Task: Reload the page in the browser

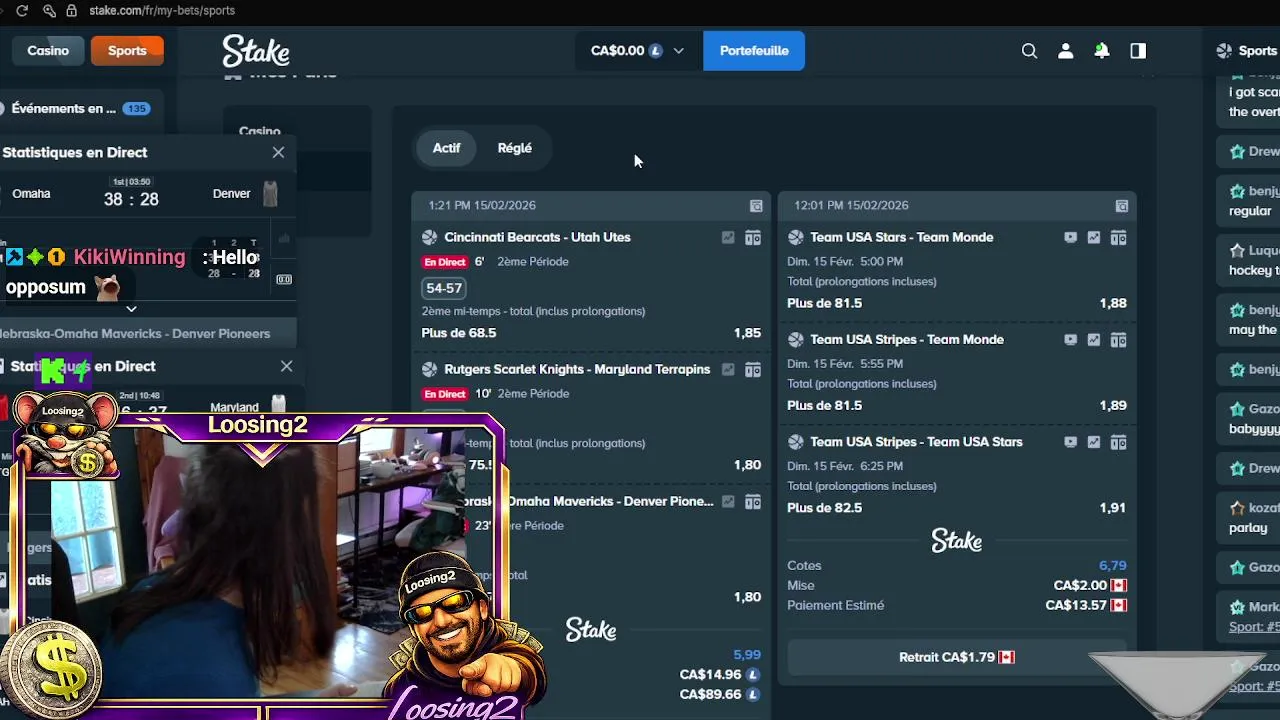Action: (x=22, y=10)
